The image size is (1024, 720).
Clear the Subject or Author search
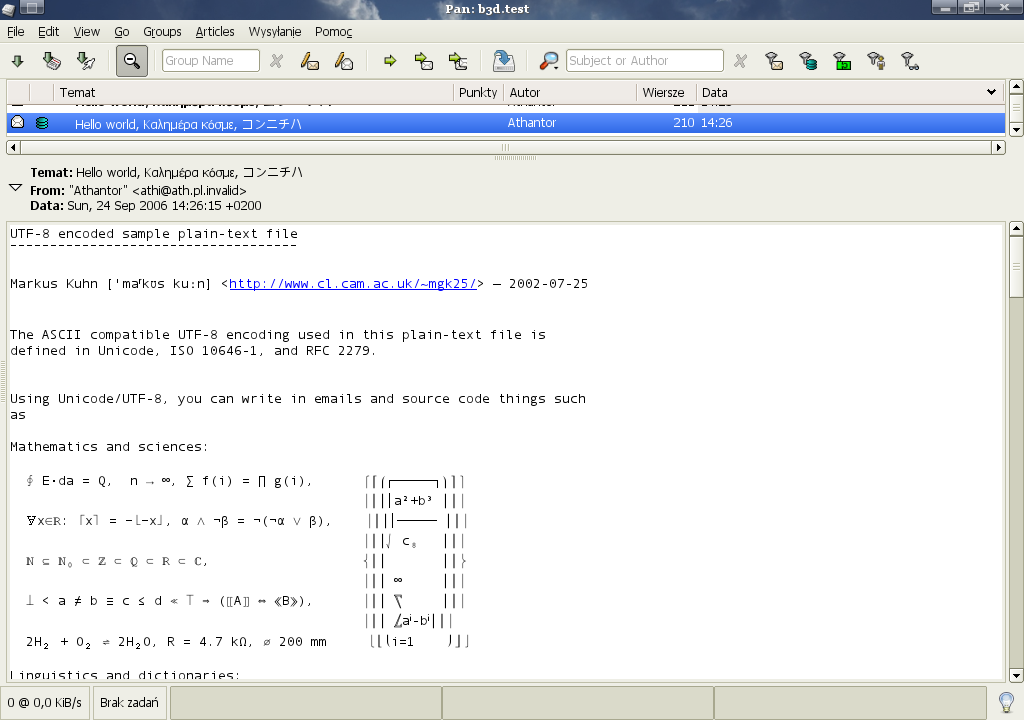(x=741, y=61)
